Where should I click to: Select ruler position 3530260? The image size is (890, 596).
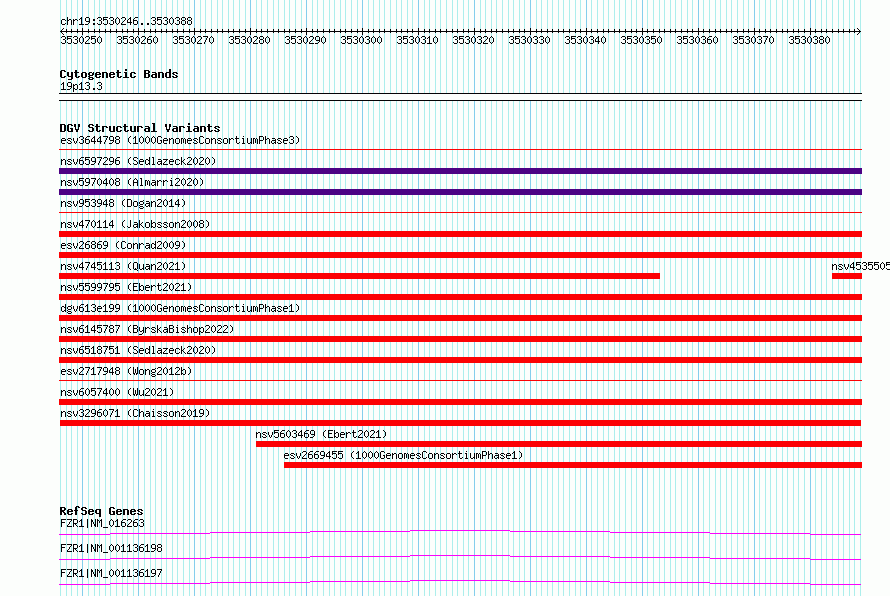click(137, 40)
